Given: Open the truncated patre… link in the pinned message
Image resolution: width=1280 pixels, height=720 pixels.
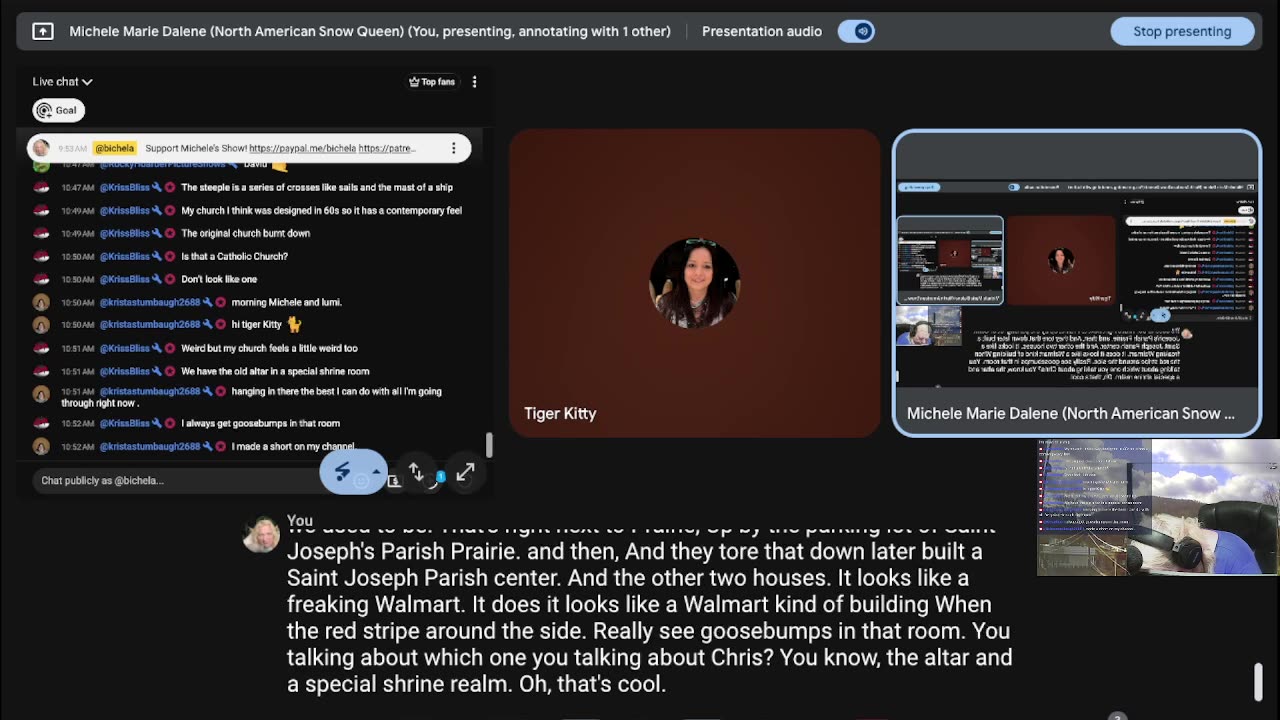Looking at the screenshot, I should (x=386, y=148).
